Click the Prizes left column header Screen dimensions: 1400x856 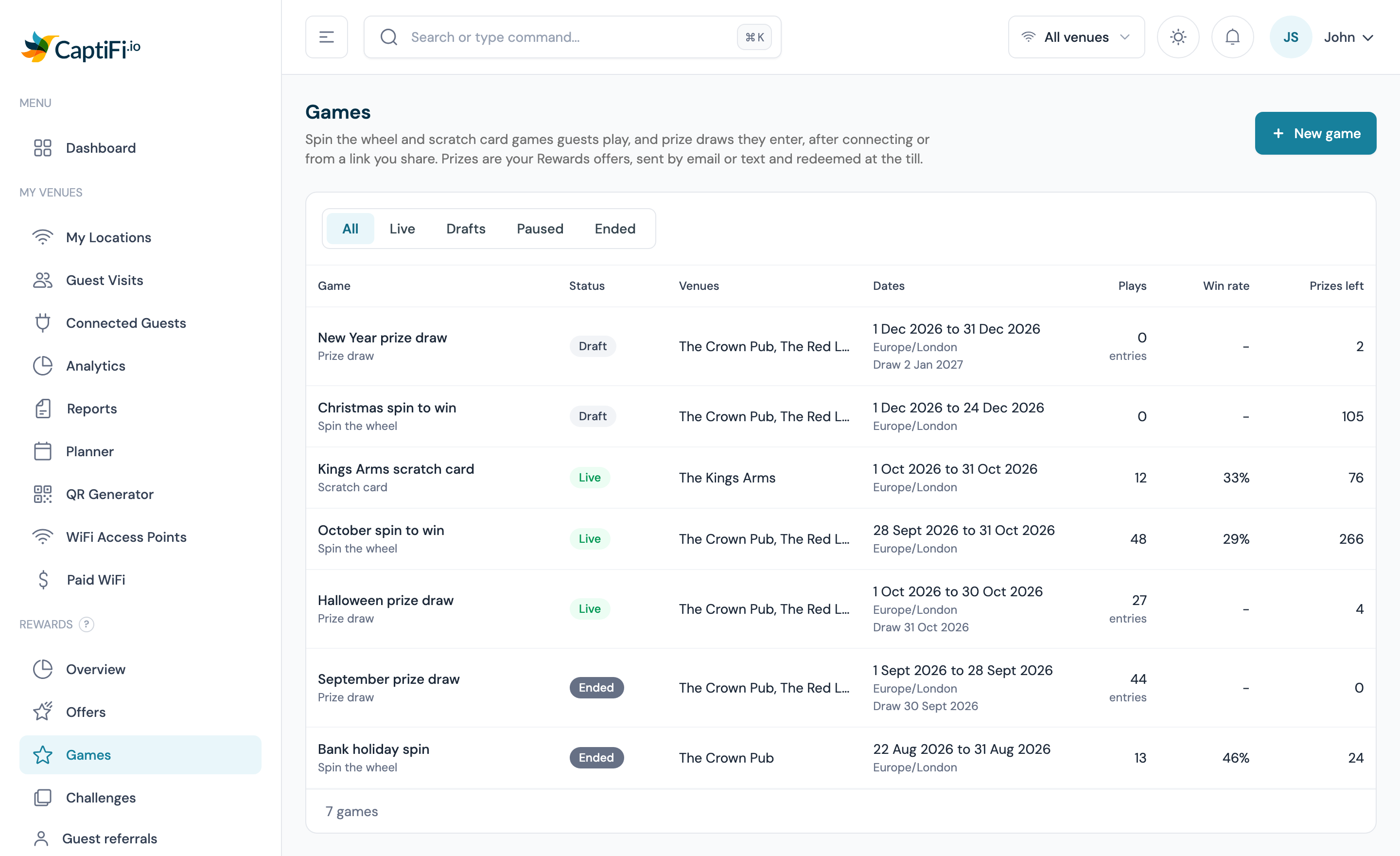(1336, 285)
